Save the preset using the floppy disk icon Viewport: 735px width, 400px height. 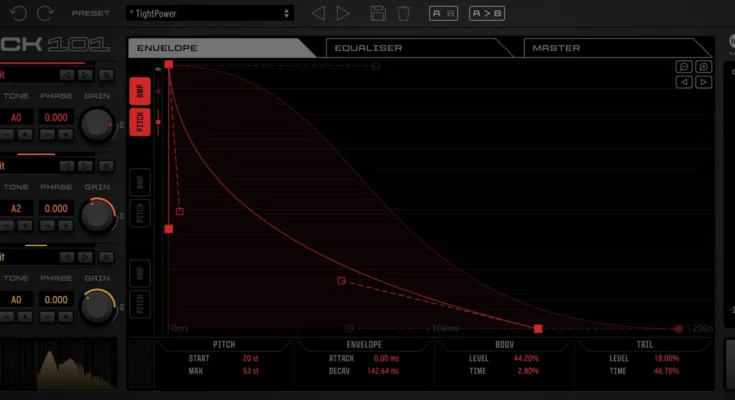[378, 13]
